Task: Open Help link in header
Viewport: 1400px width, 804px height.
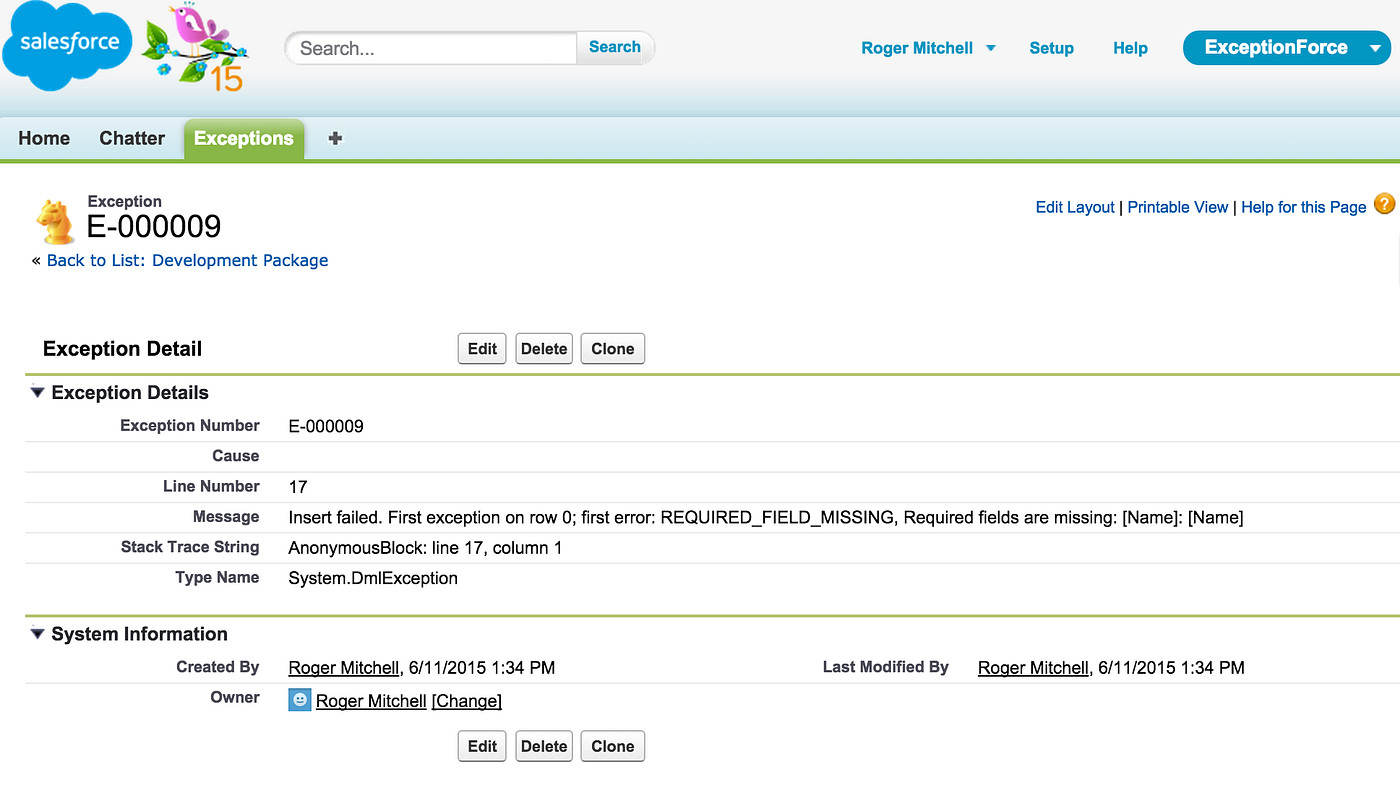Action: (x=1130, y=48)
